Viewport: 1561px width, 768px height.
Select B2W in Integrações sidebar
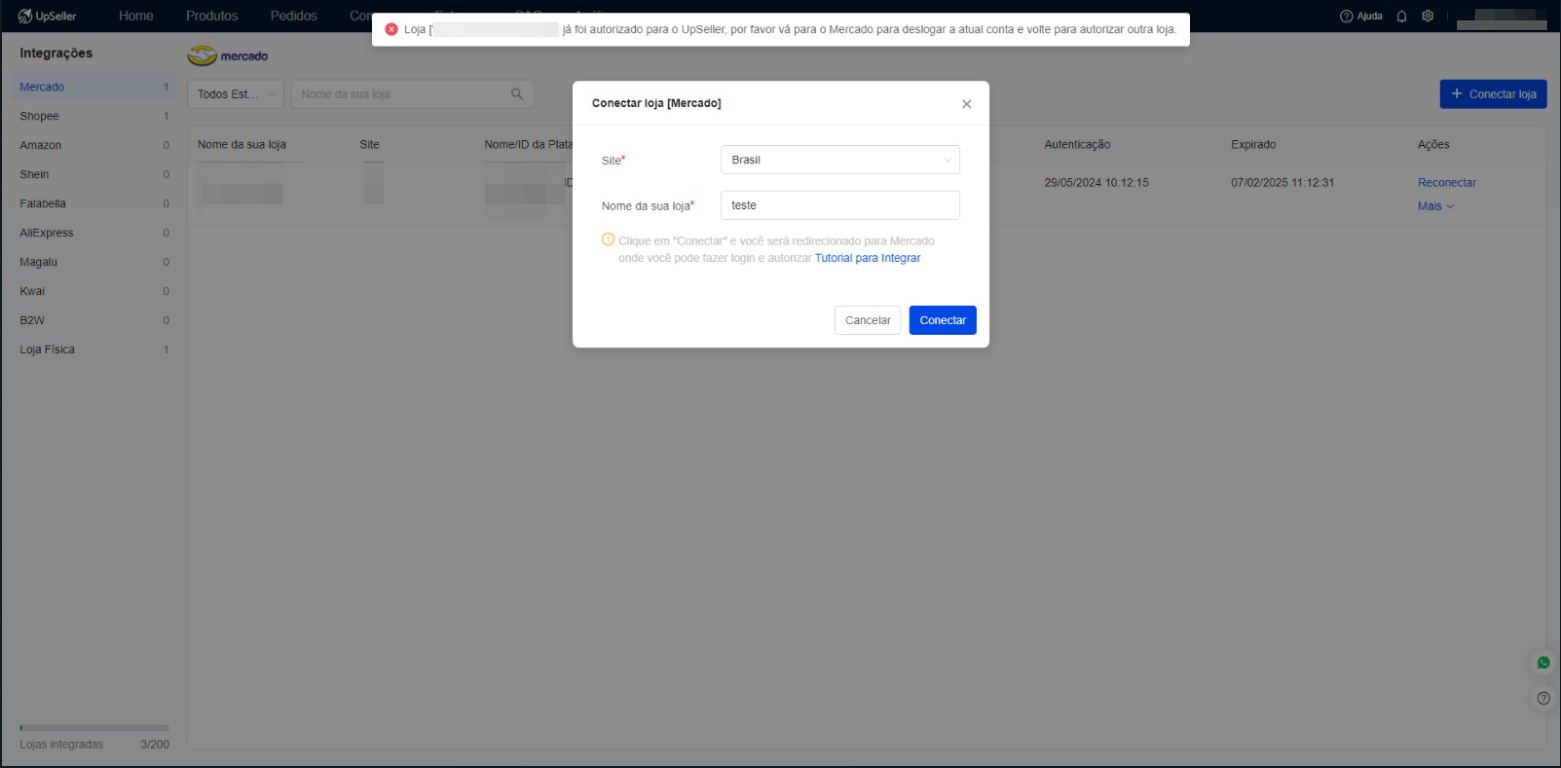pos(94,320)
